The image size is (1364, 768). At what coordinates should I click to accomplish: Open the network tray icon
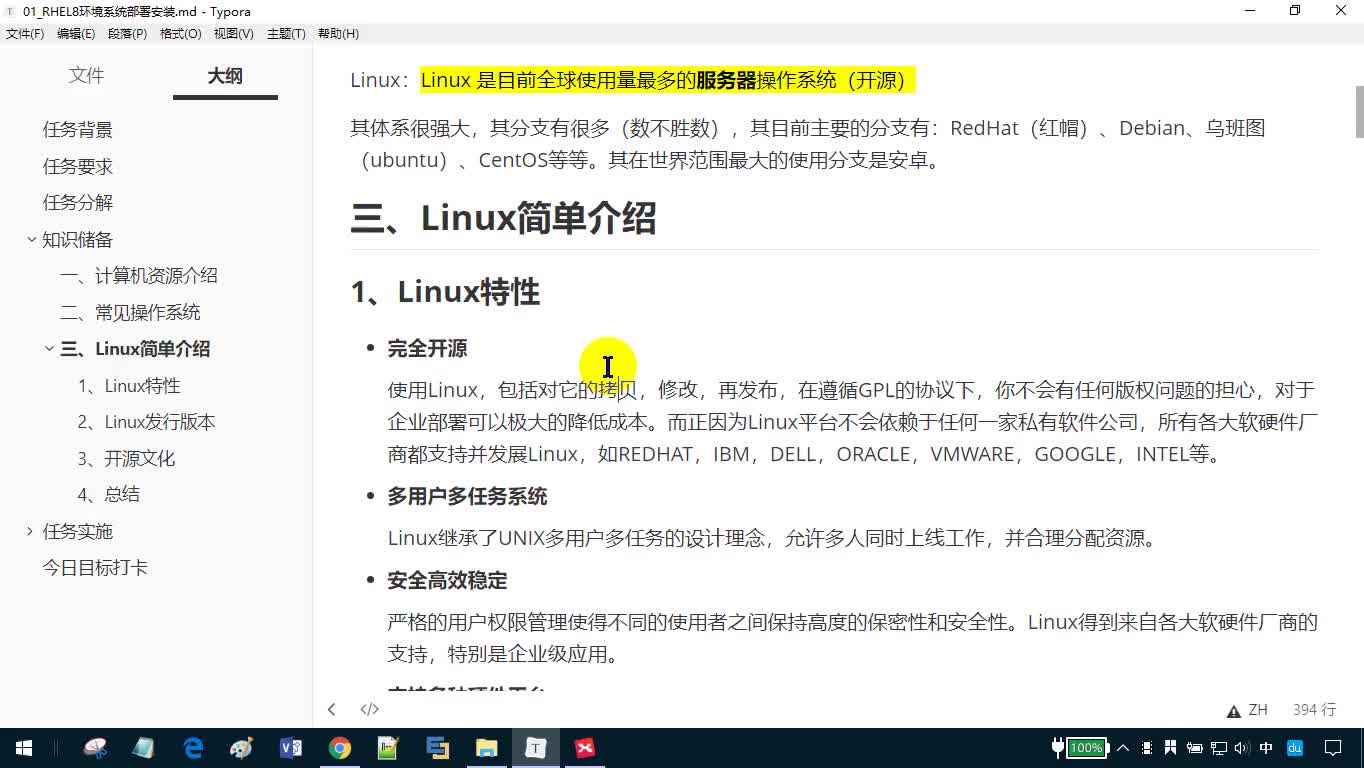pos(1218,748)
